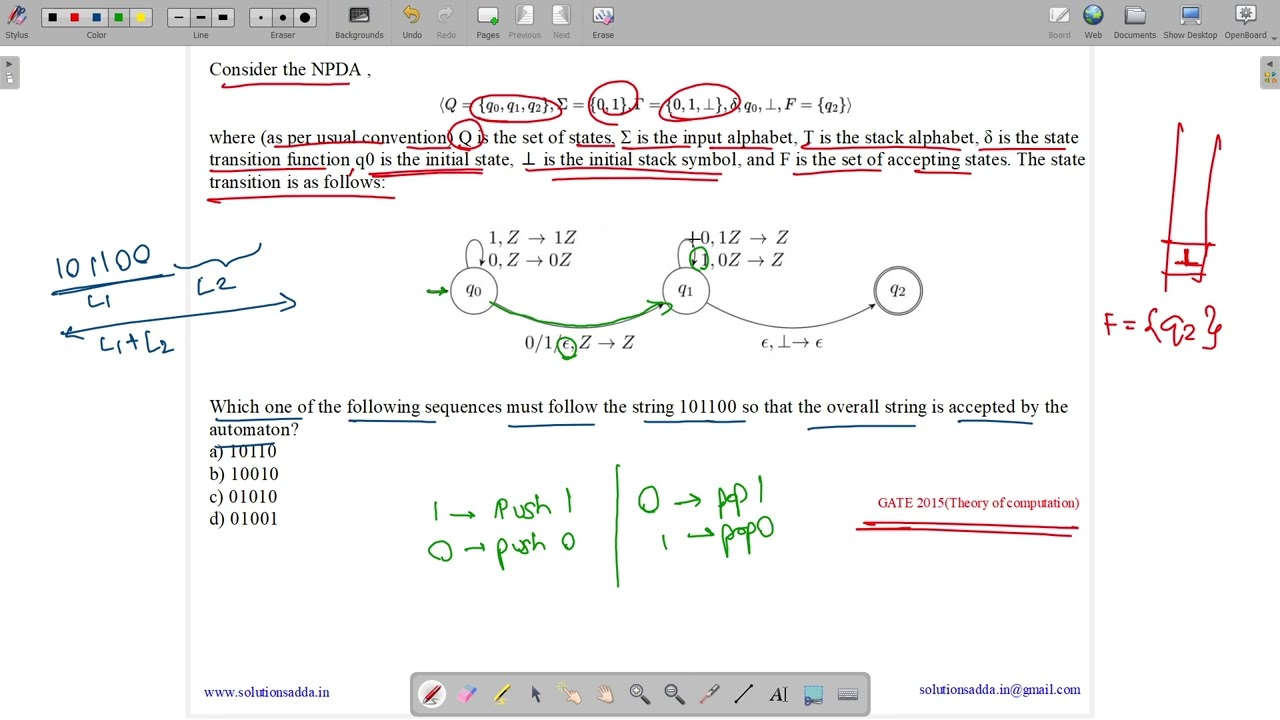Open the Stylus toolbar toggle
This screenshot has height=720, width=1280.
point(16,22)
